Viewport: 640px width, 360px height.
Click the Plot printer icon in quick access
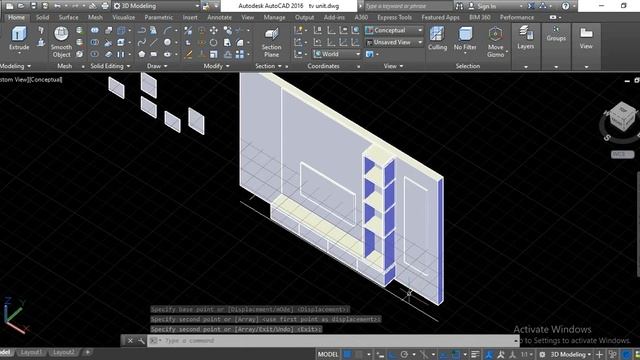(105, 6)
